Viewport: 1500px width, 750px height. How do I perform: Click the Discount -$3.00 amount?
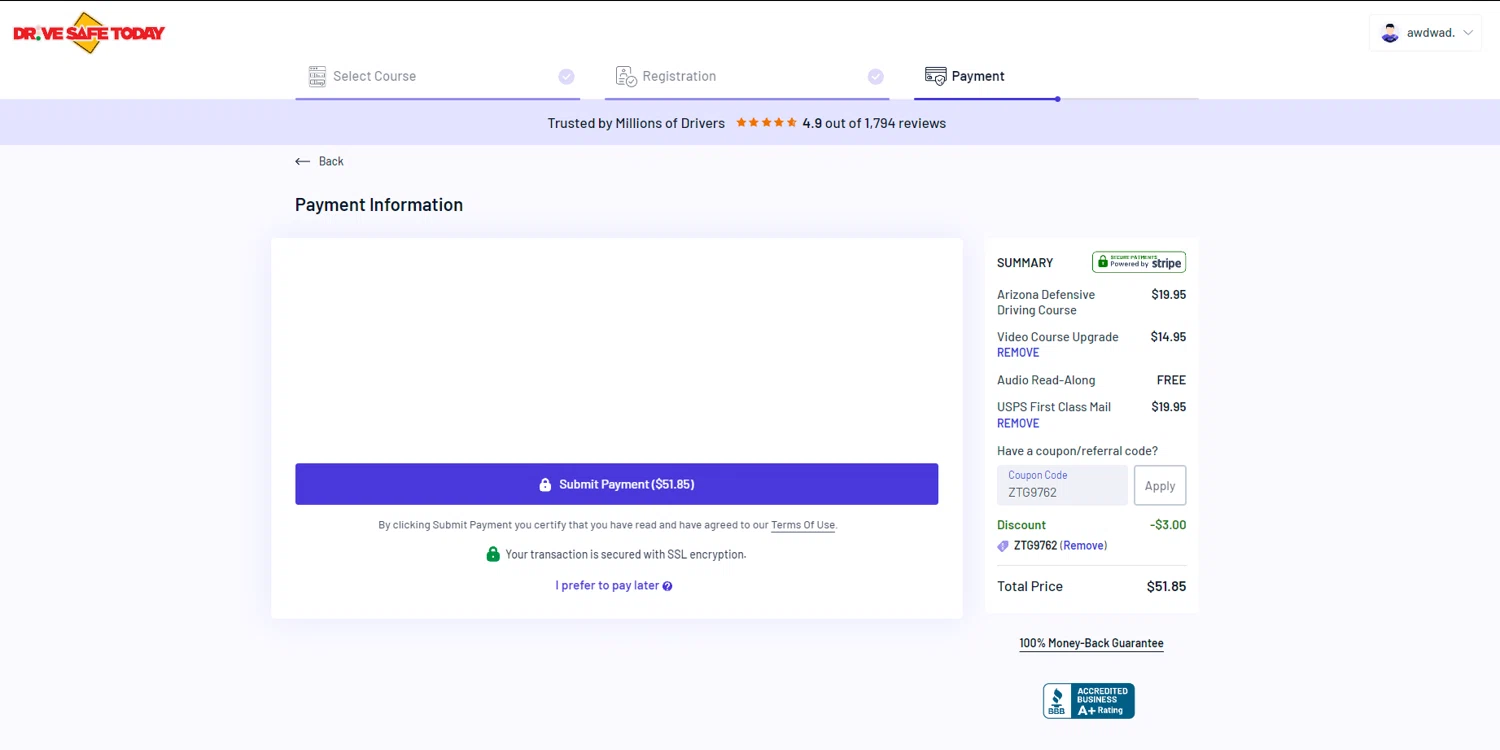(1168, 524)
